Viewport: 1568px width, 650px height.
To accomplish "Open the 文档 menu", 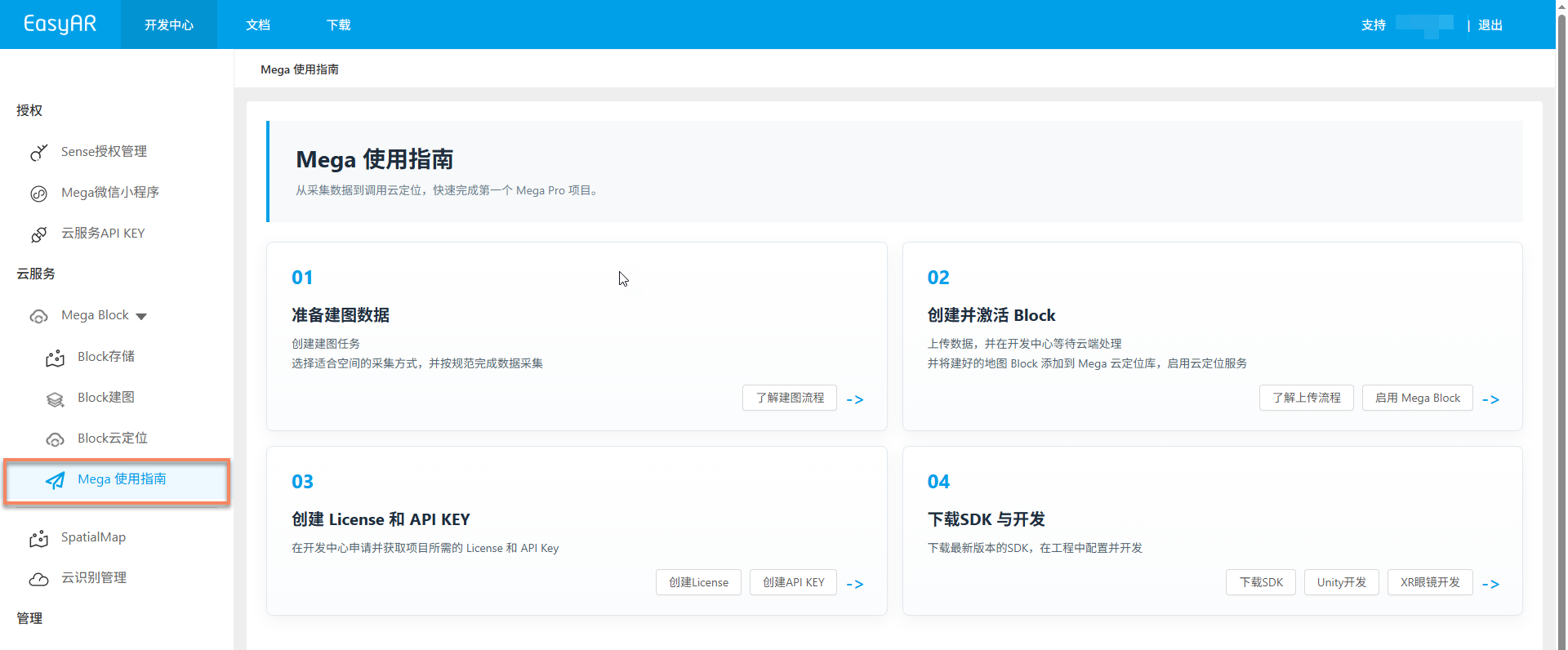I will 258,24.
